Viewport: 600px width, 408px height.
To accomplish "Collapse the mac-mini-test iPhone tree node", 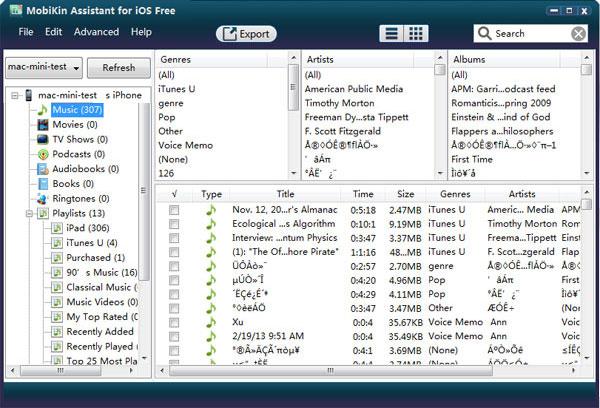I will (15, 95).
